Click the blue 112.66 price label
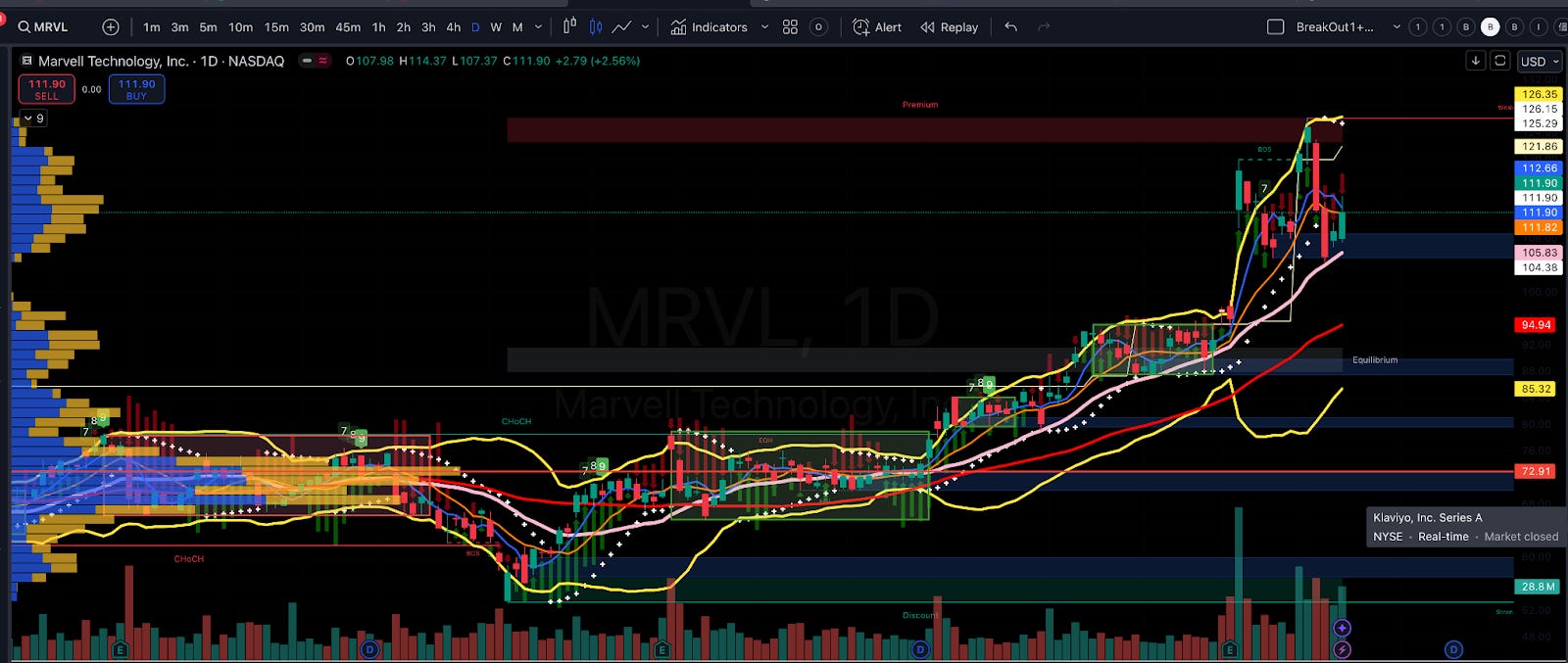 tap(1540, 167)
